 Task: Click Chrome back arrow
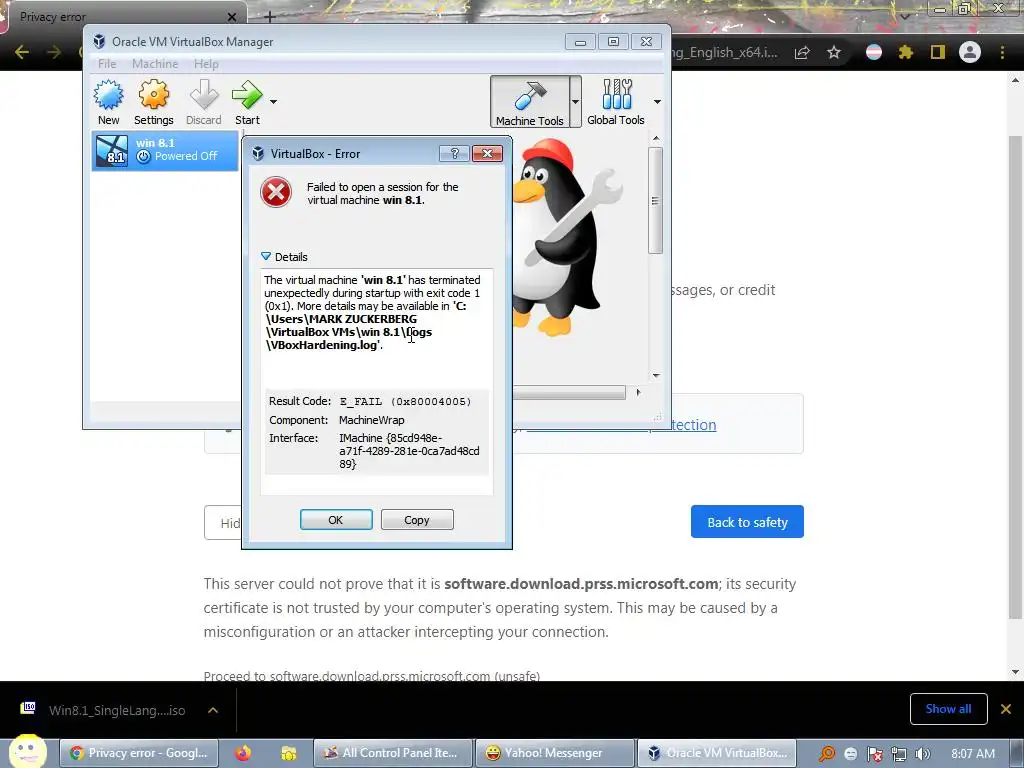pyautogui.click(x=22, y=52)
